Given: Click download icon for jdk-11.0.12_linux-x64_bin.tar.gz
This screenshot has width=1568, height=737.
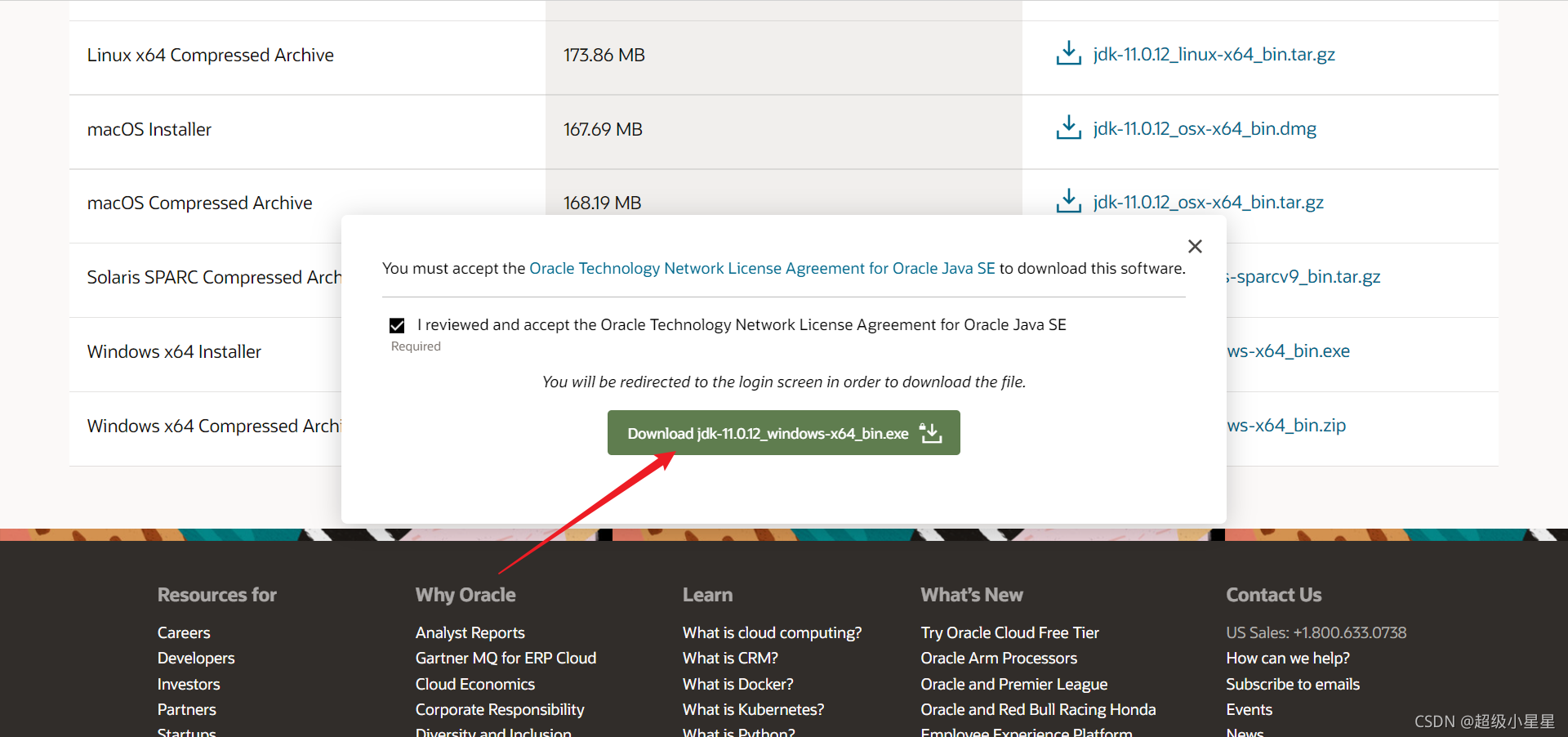Looking at the screenshot, I should [x=1068, y=54].
